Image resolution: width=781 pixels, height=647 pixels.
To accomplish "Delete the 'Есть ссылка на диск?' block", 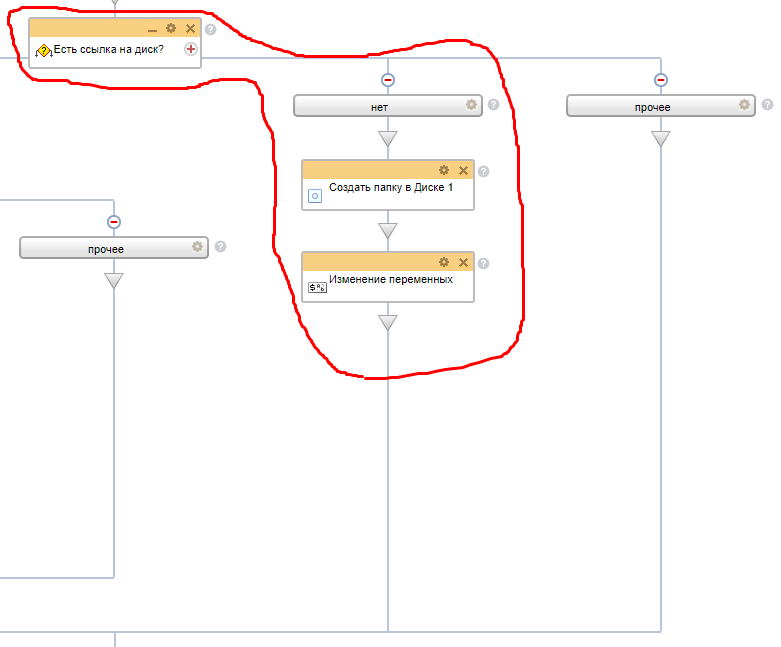I will (x=190, y=28).
